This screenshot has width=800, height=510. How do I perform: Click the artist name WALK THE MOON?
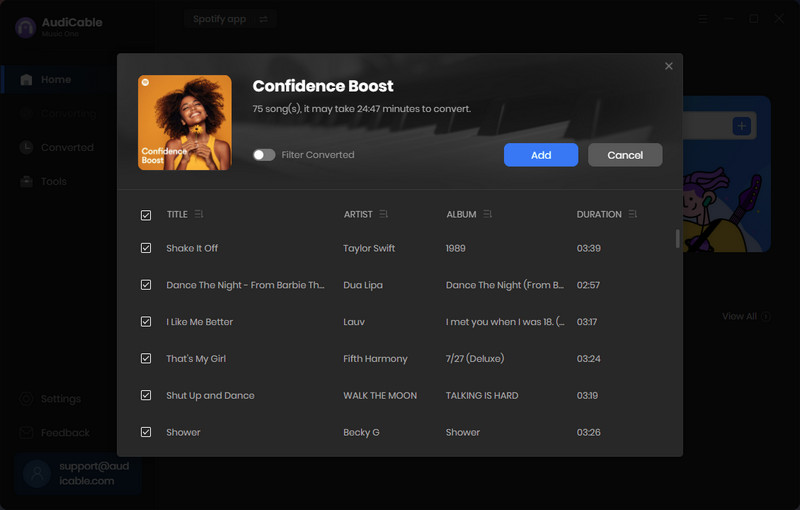pos(380,396)
